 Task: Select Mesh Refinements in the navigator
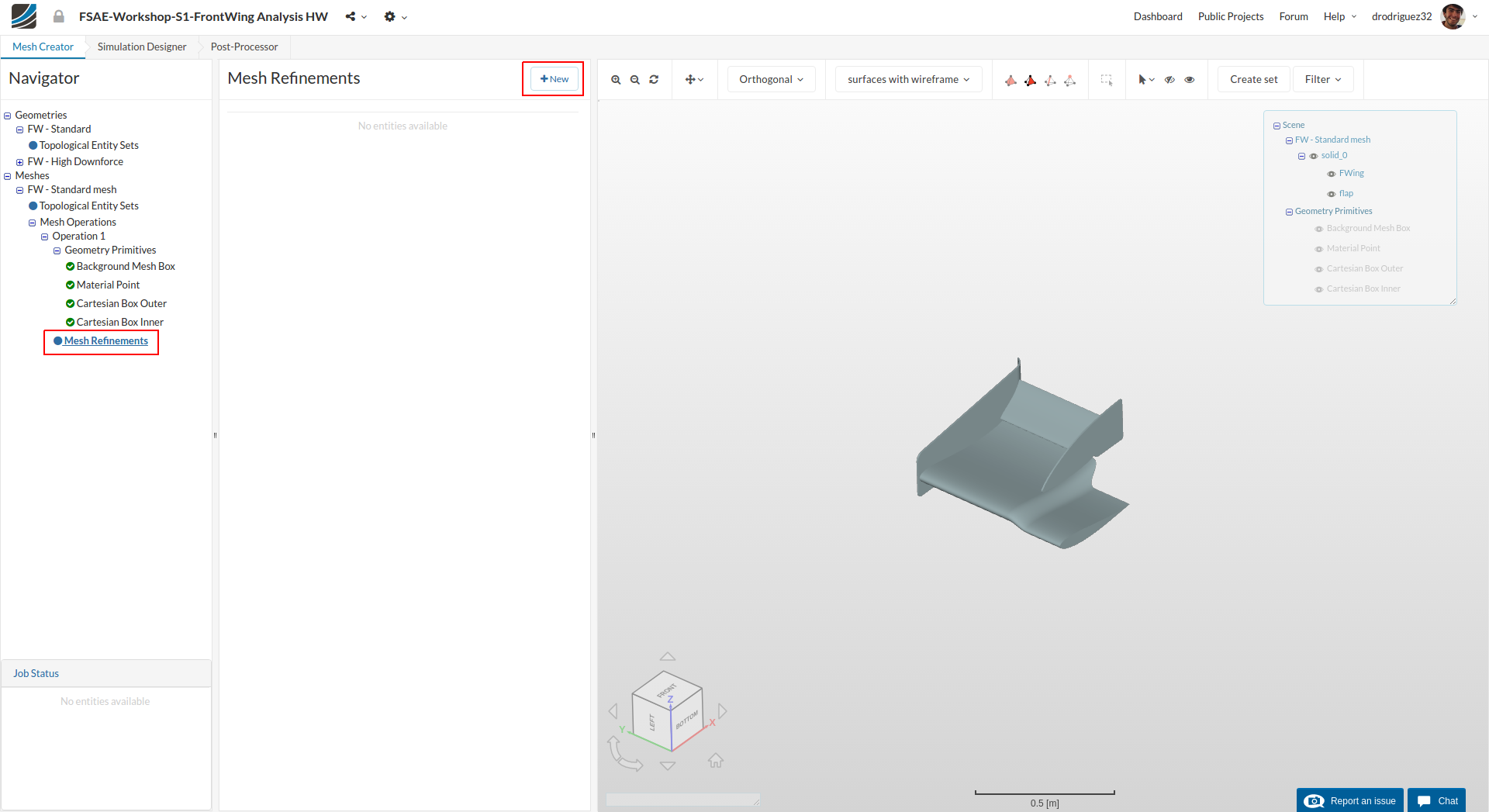click(x=105, y=341)
